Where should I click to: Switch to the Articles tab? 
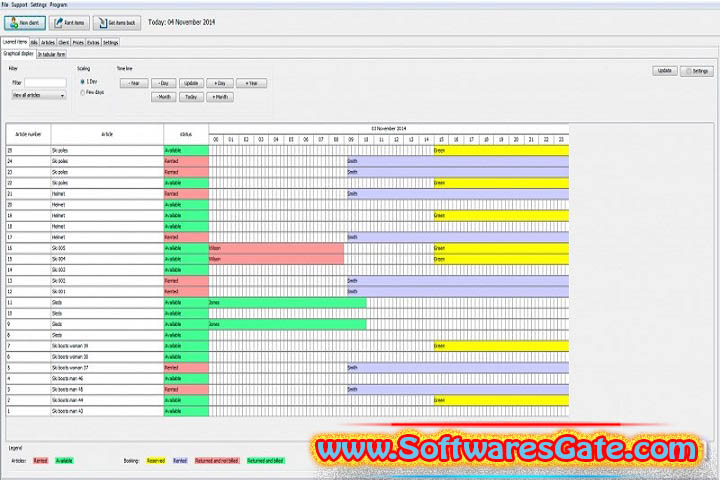[x=48, y=42]
